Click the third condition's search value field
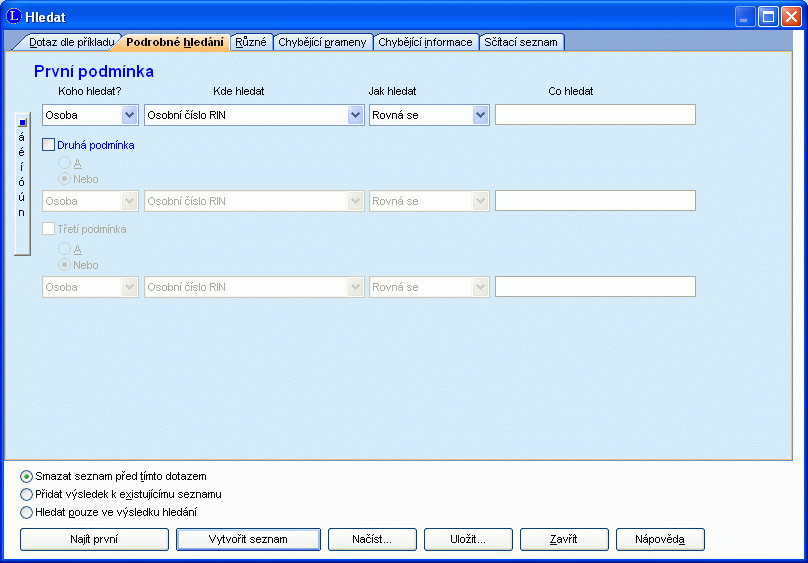The width and height of the screenshot is (808, 563). (x=595, y=287)
